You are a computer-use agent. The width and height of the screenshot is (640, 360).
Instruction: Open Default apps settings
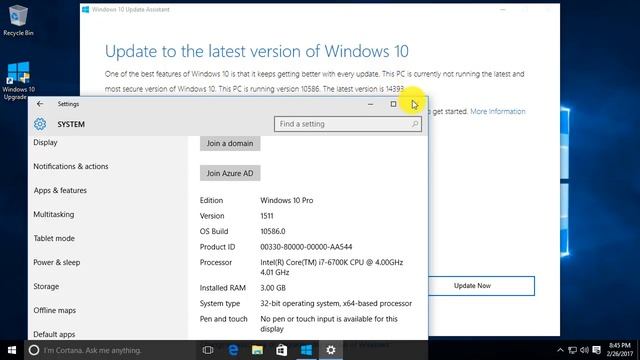(x=54, y=334)
